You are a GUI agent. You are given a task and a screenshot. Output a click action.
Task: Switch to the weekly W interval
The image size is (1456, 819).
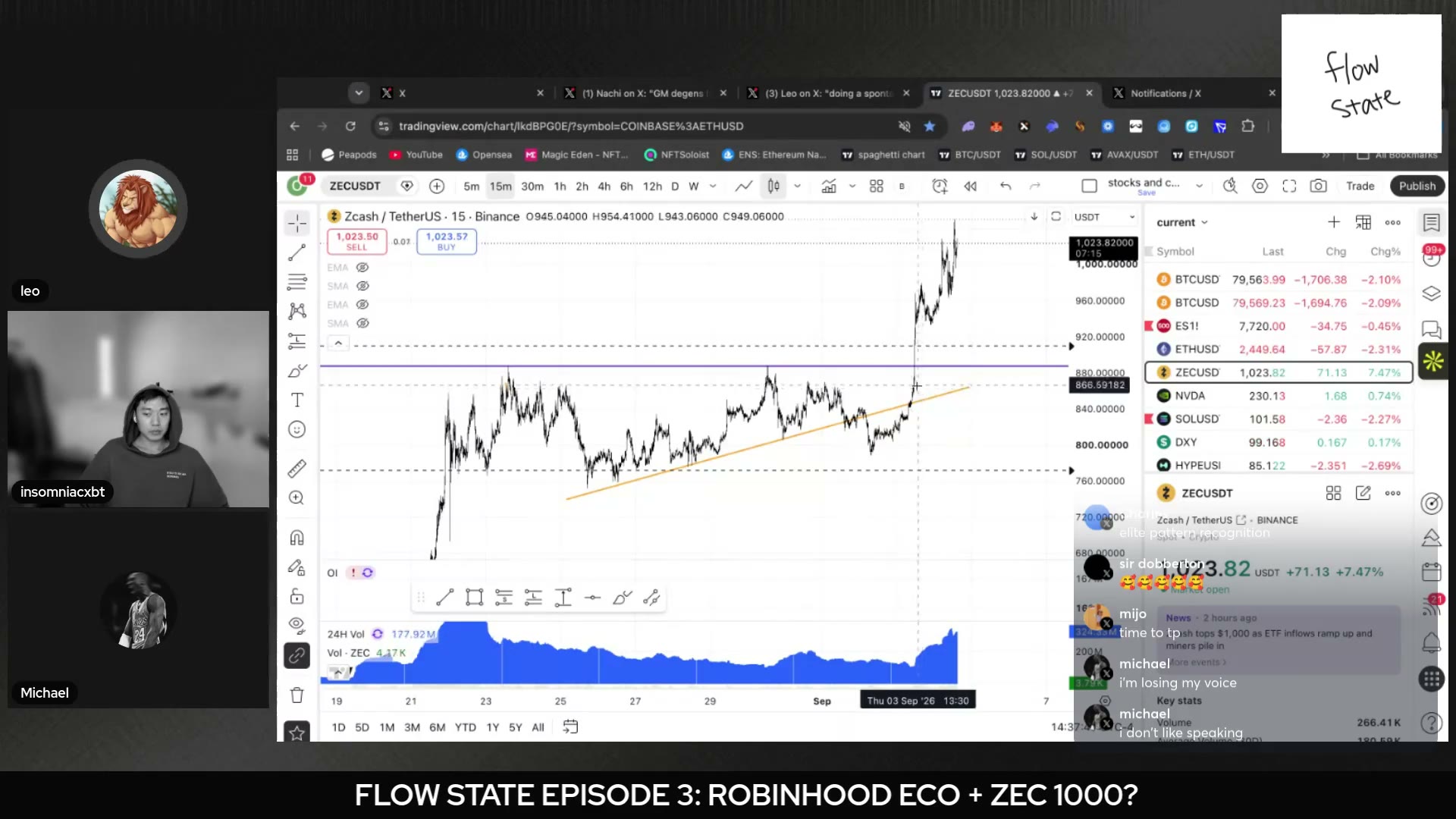(693, 186)
